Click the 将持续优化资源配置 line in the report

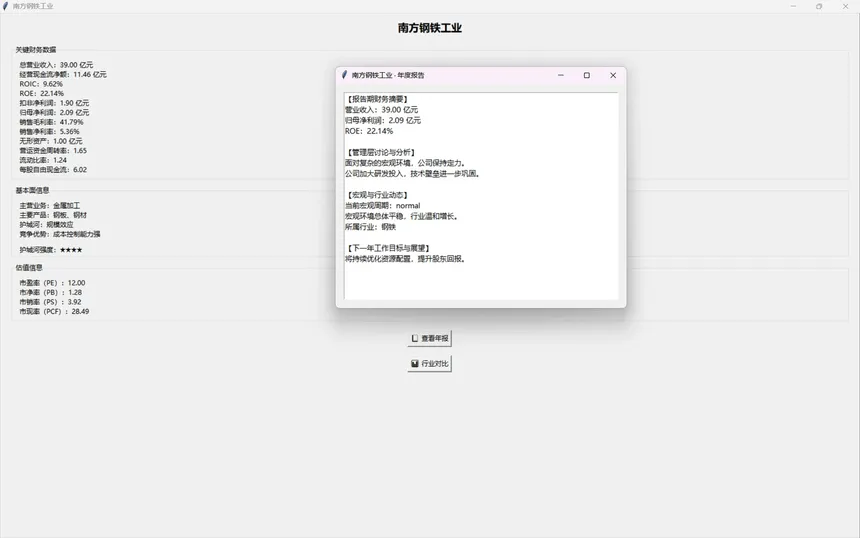(x=406, y=259)
